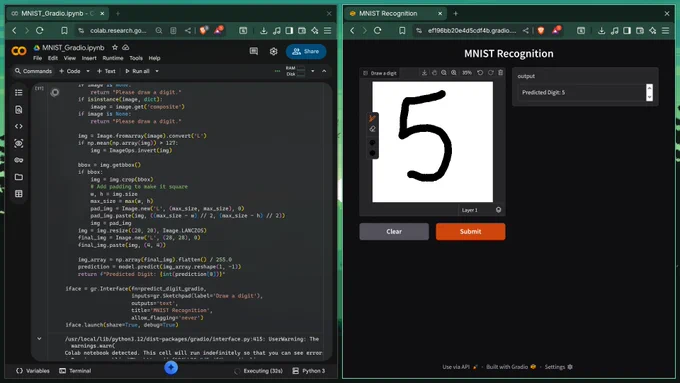Screen dimensions: 680x383
Task: Click the cloud save status icon in Colab
Action: (126, 47)
